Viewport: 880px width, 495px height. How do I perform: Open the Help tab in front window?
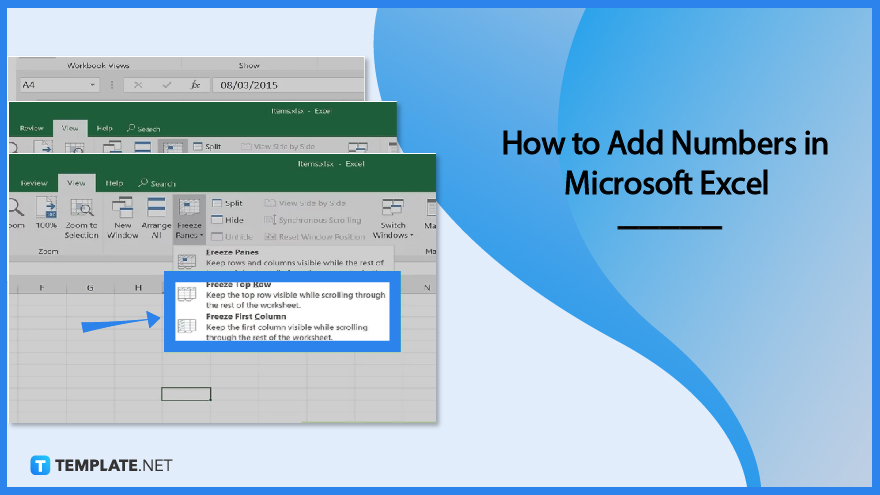pyautogui.click(x=114, y=183)
